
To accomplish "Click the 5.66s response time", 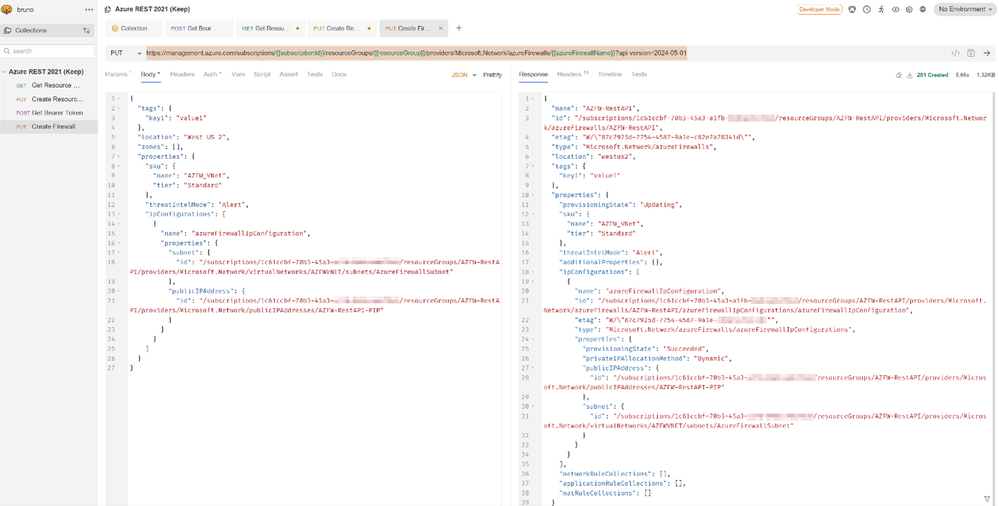I will (x=963, y=75).
